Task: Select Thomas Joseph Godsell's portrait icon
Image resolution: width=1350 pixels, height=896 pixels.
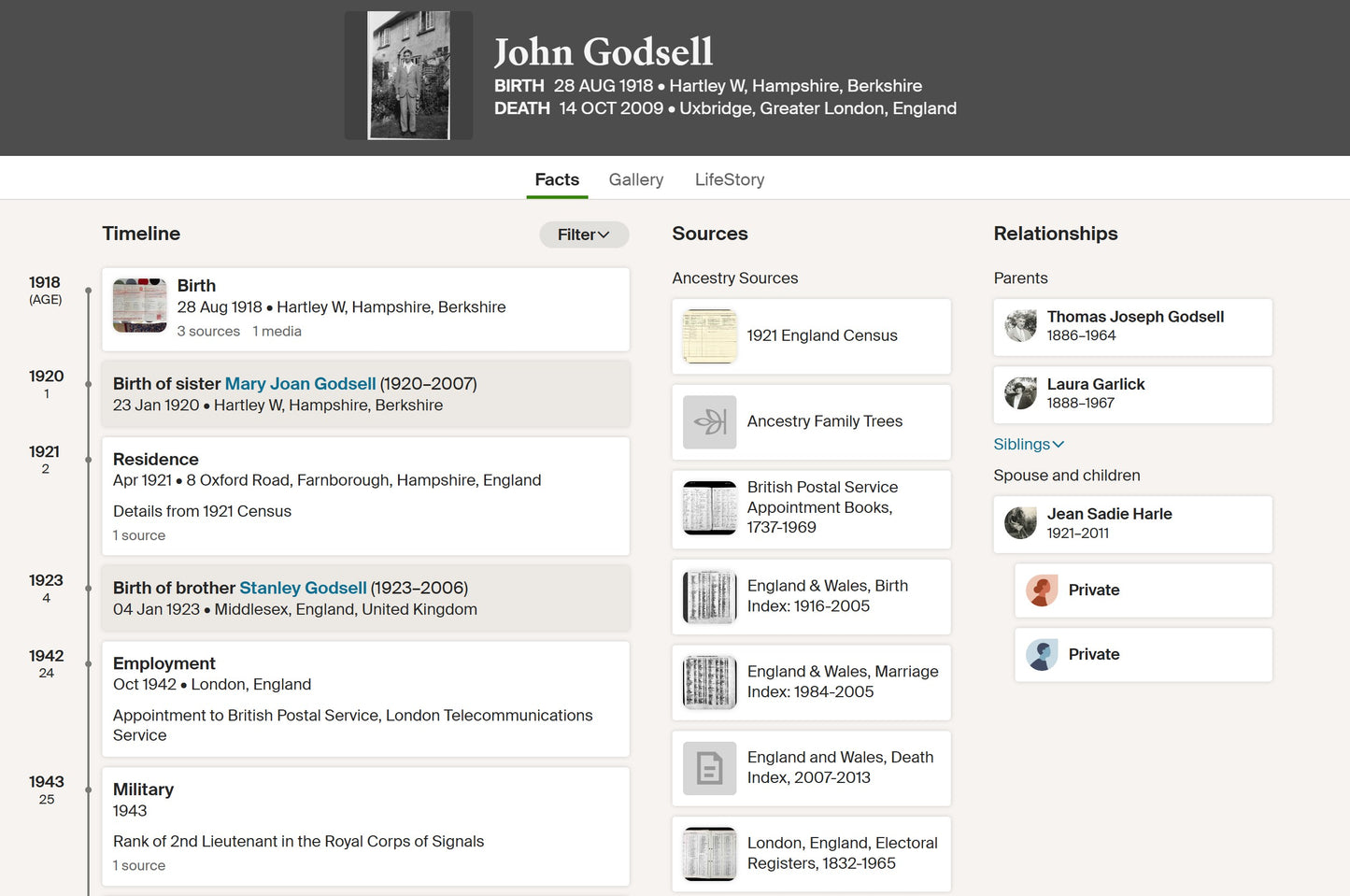Action: point(1020,326)
